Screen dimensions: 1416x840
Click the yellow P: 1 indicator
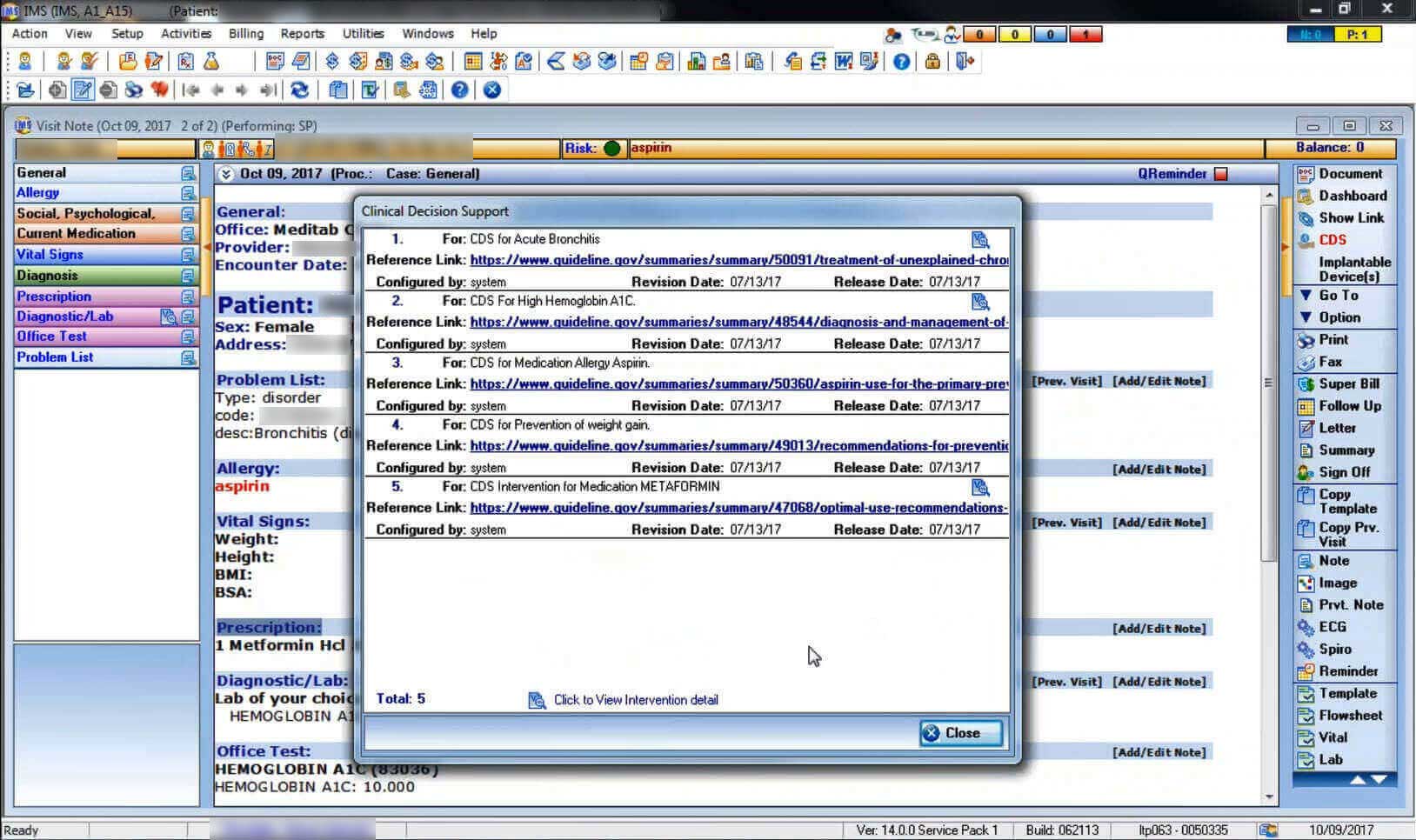point(1358,35)
